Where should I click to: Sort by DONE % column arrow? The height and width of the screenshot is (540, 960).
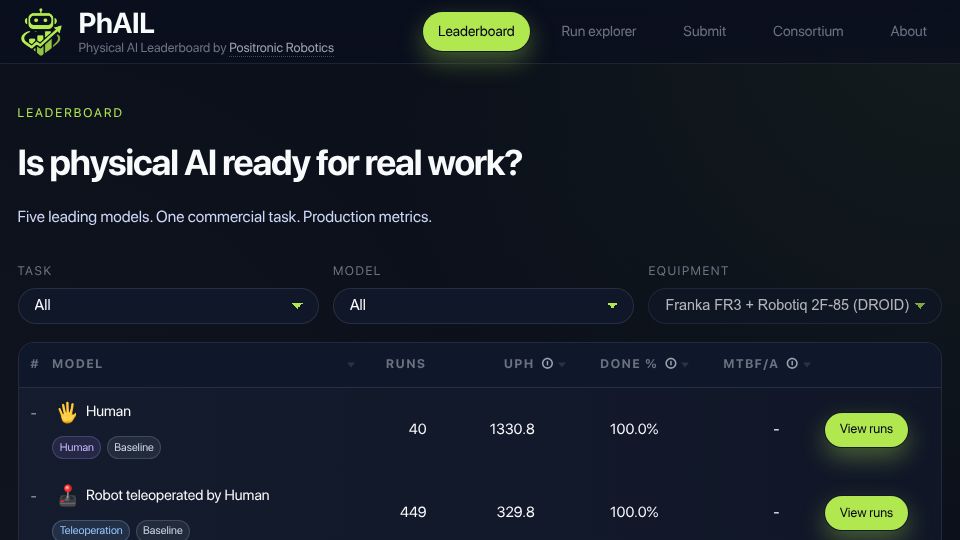[x=685, y=365]
